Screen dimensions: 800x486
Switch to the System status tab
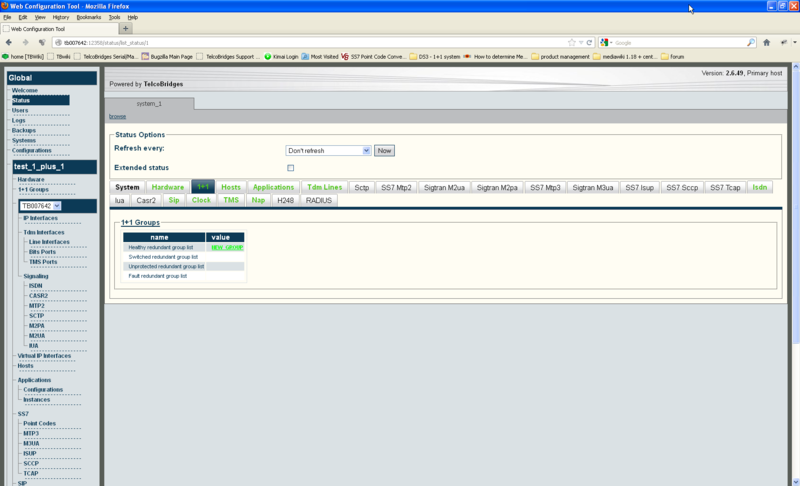(x=127, y=187)
